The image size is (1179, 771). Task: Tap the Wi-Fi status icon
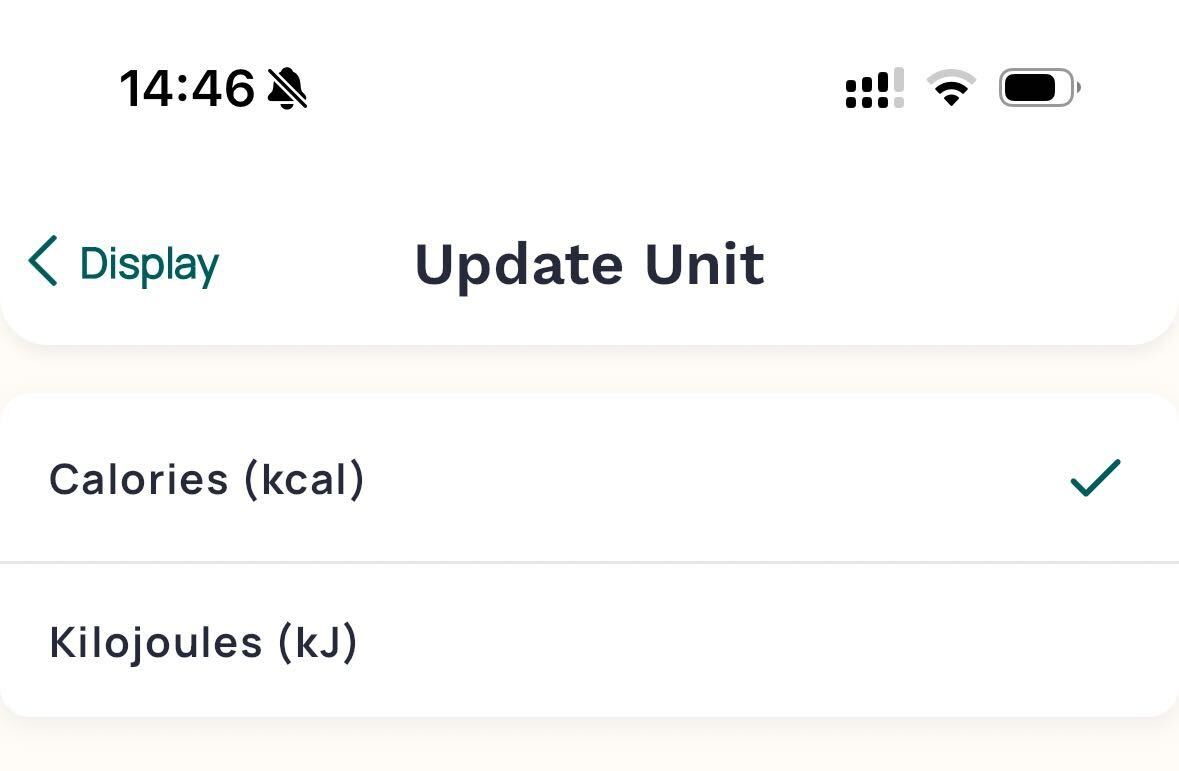(951, 89)
